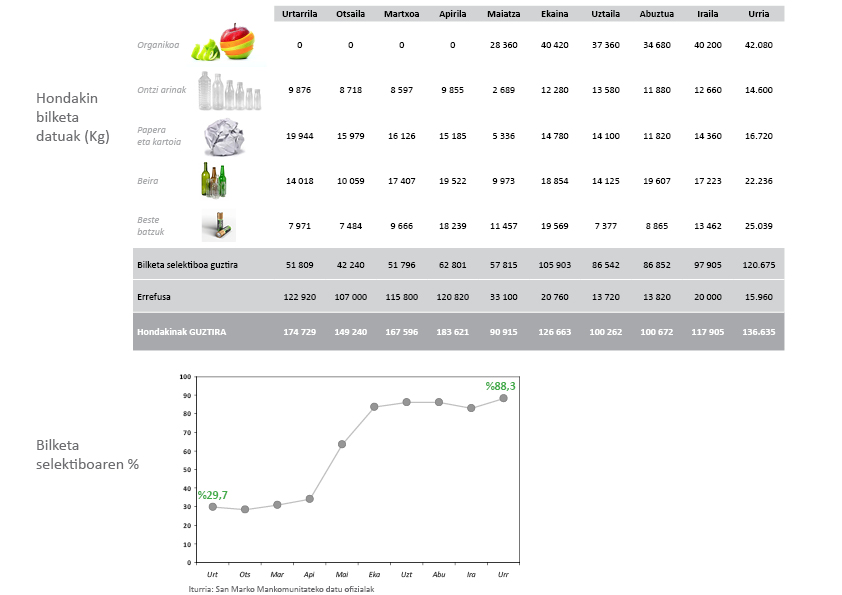Click the Iturria source text below chart
This screenshot has width=842, height=595.
pos(273,589)
